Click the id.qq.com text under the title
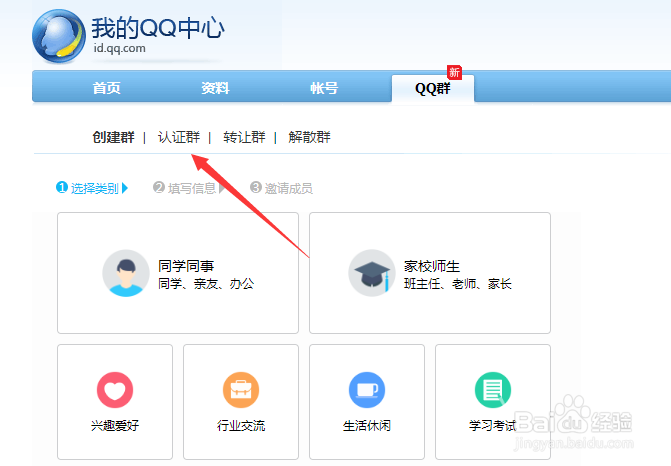The height and width of the screenshot is (466, 671). pyautogui.click(x=120, y=48)
